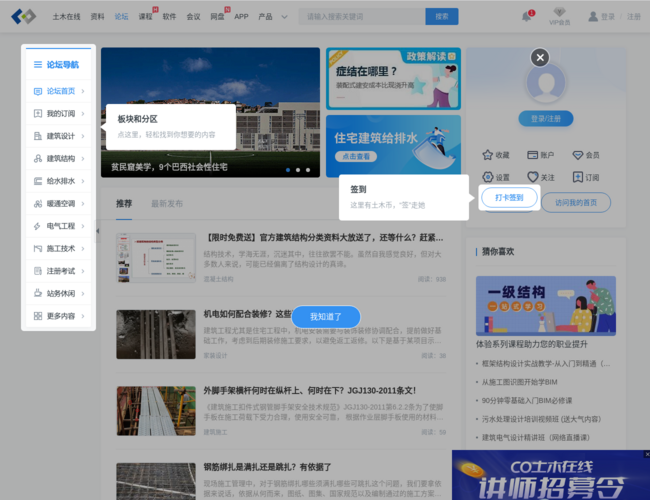Select 建筑结构 sidebar section
Viewport: 650px width, 500px height.
[58, 158]
